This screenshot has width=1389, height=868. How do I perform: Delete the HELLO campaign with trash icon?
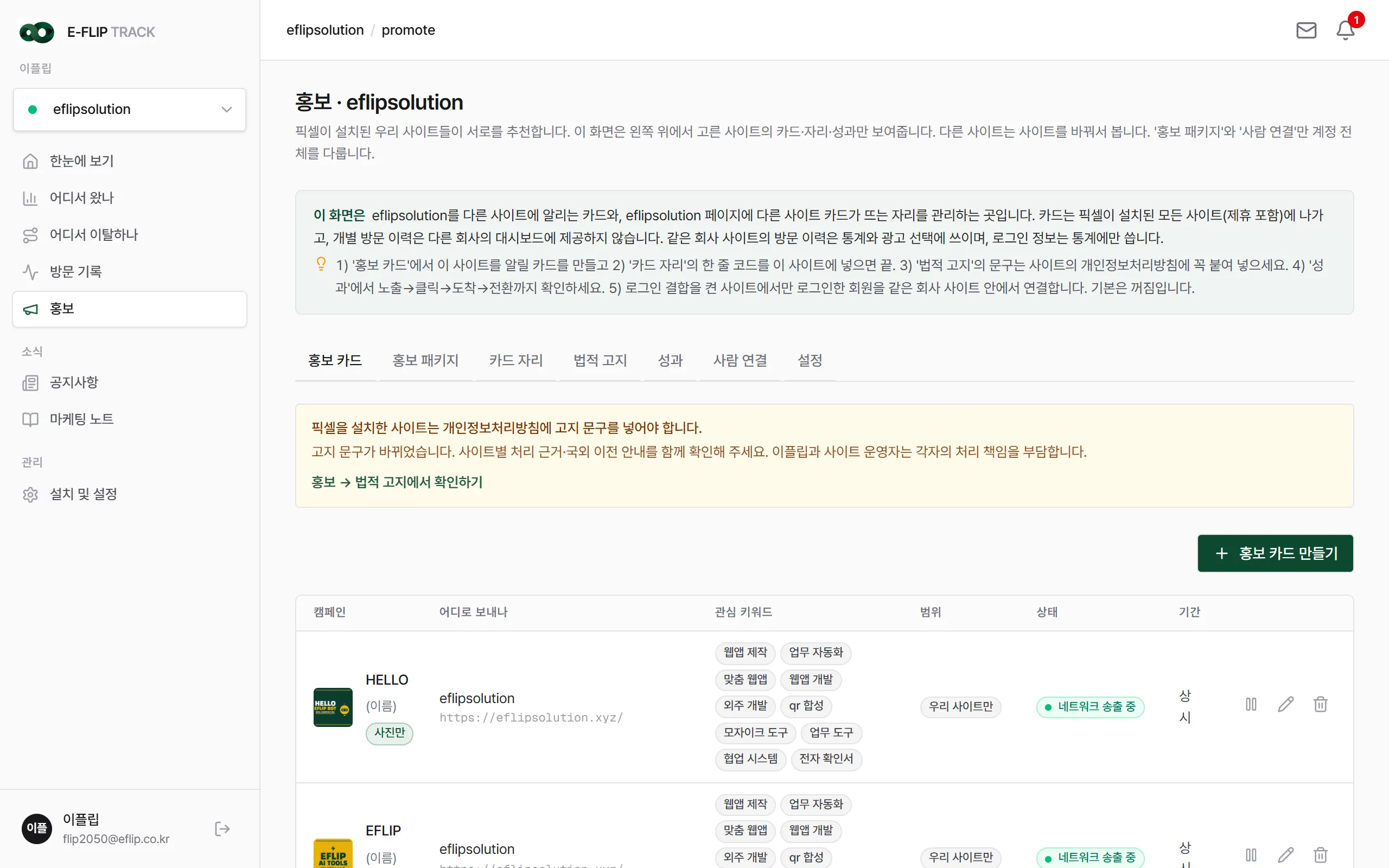(x=1320, y=704)
